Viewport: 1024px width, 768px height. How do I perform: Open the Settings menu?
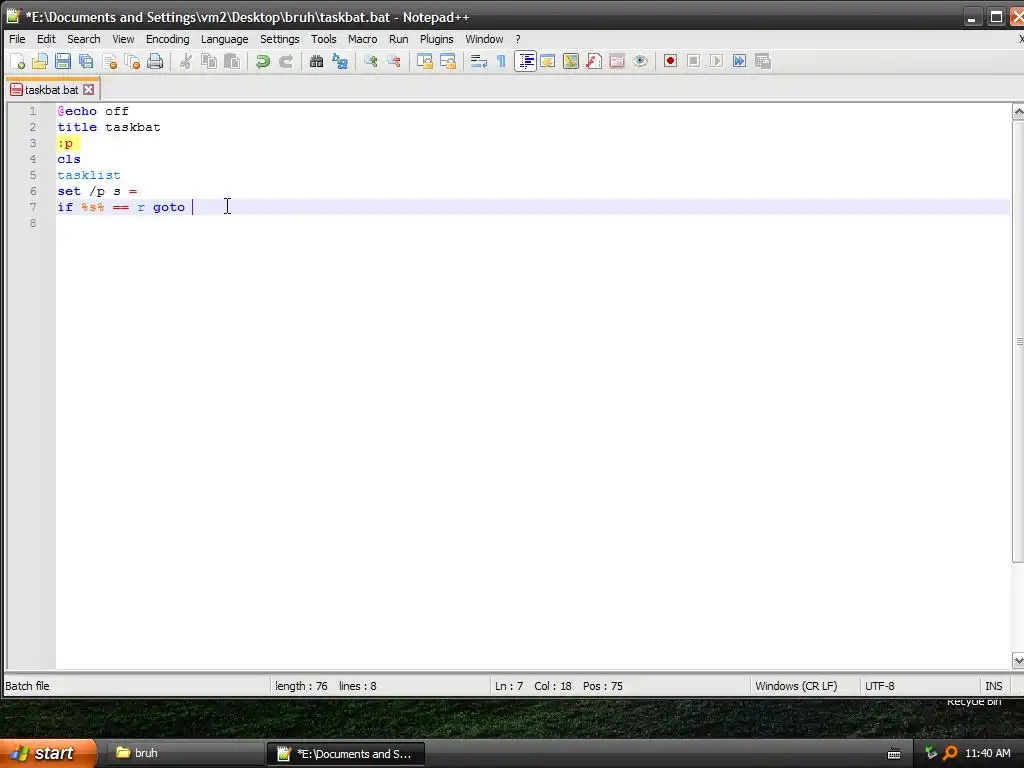click(x=280, y=39)
